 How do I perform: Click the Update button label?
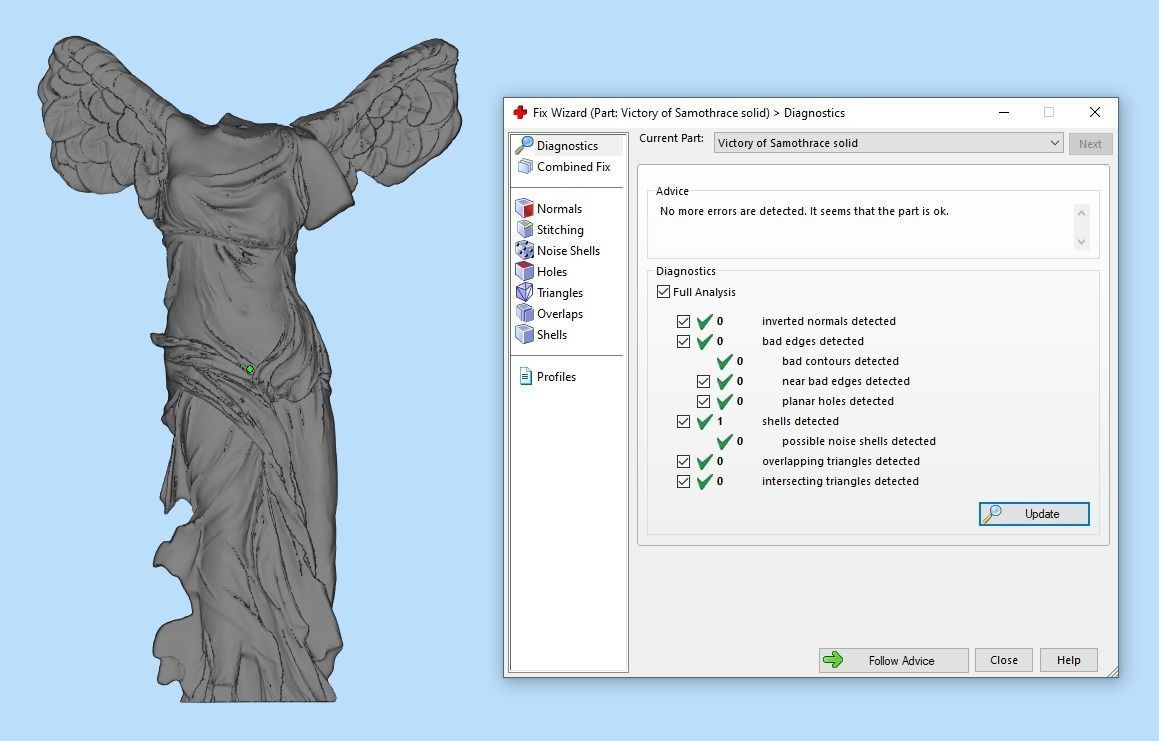pos(1041,514)
